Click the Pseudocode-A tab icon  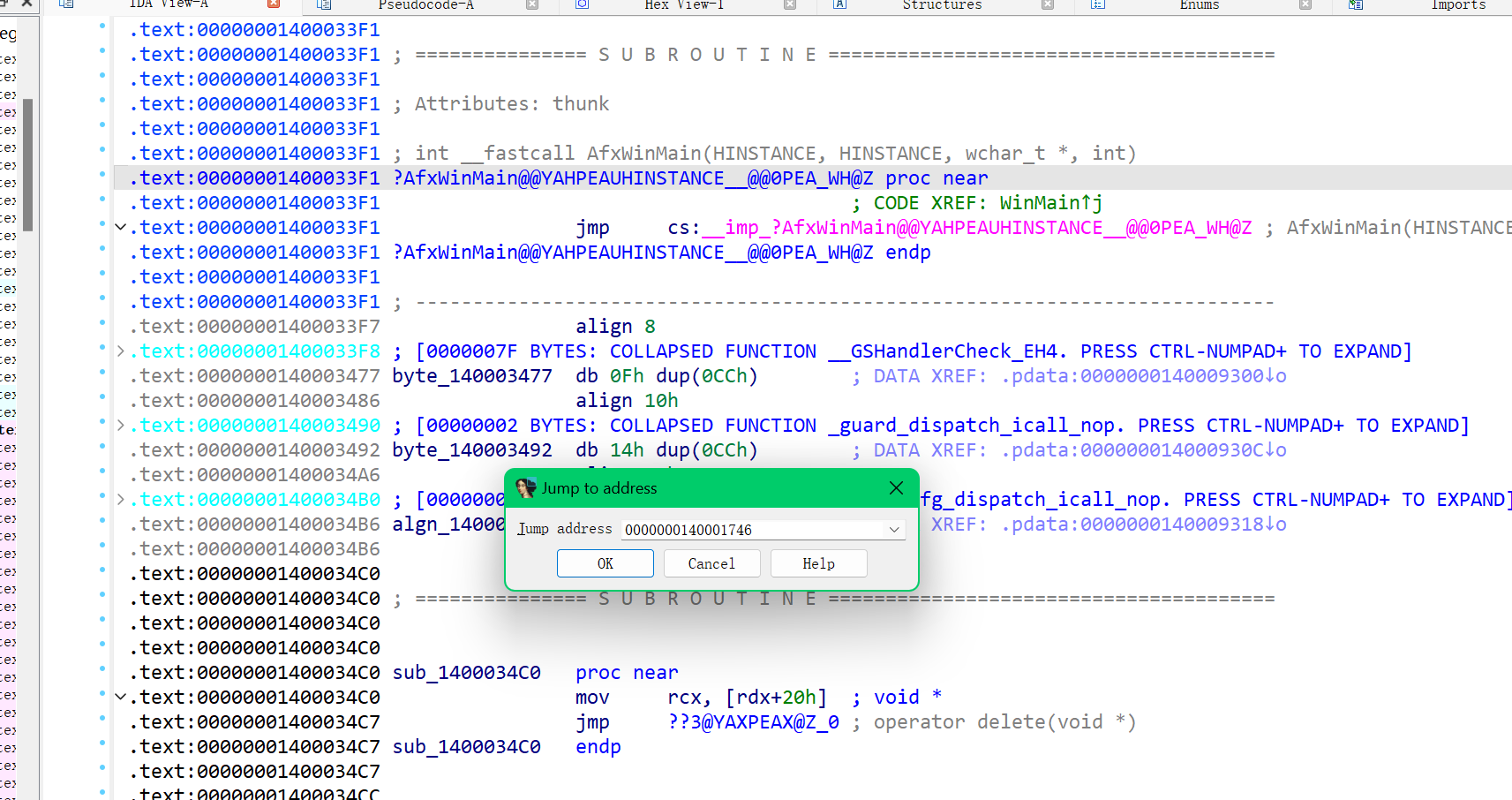tap(324, 4)
